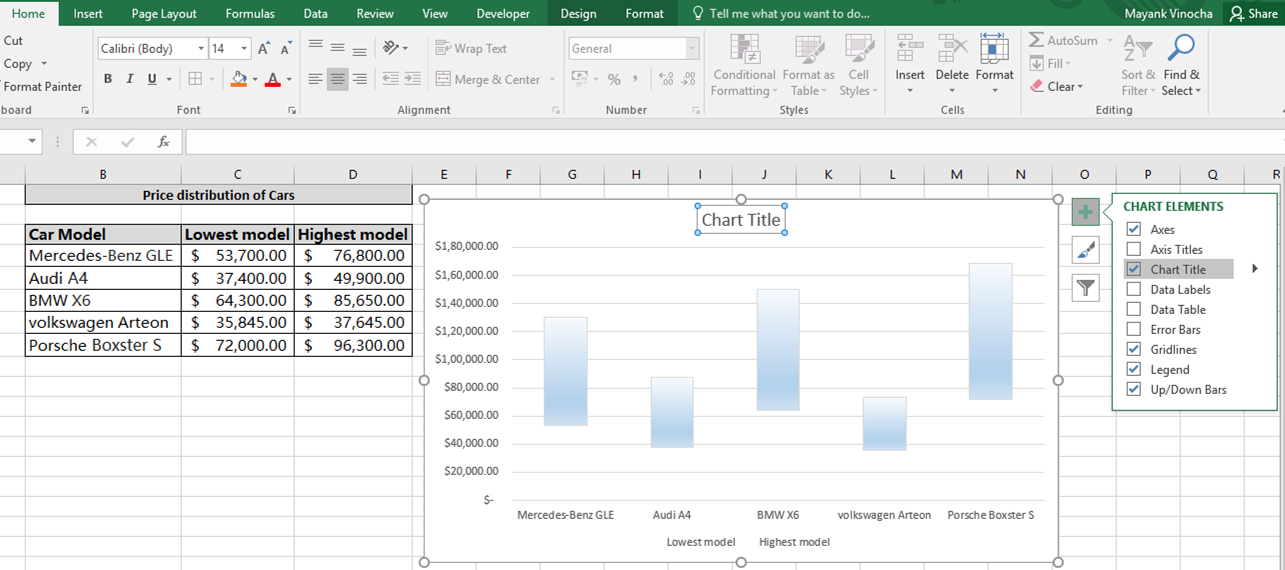1285x570 pixels.
Task: Open the chart Format tab
Action: tap(644, 13)
